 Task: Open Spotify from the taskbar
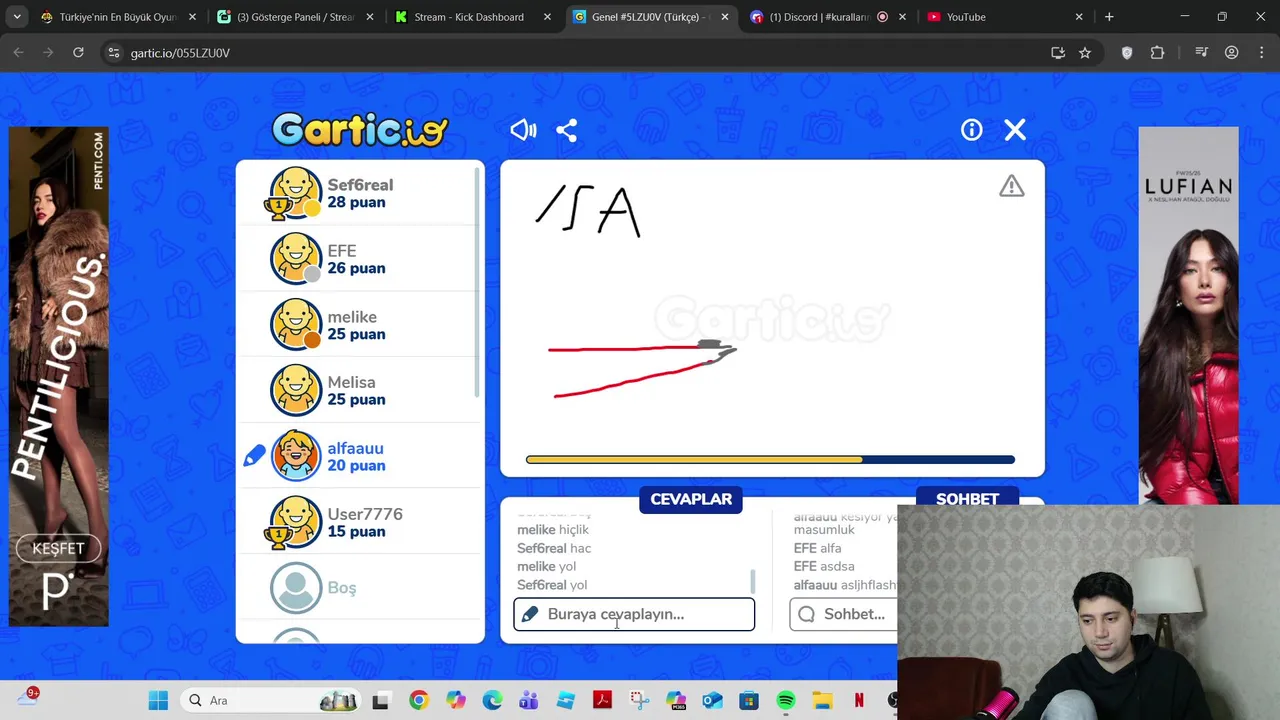pos(786,701)
